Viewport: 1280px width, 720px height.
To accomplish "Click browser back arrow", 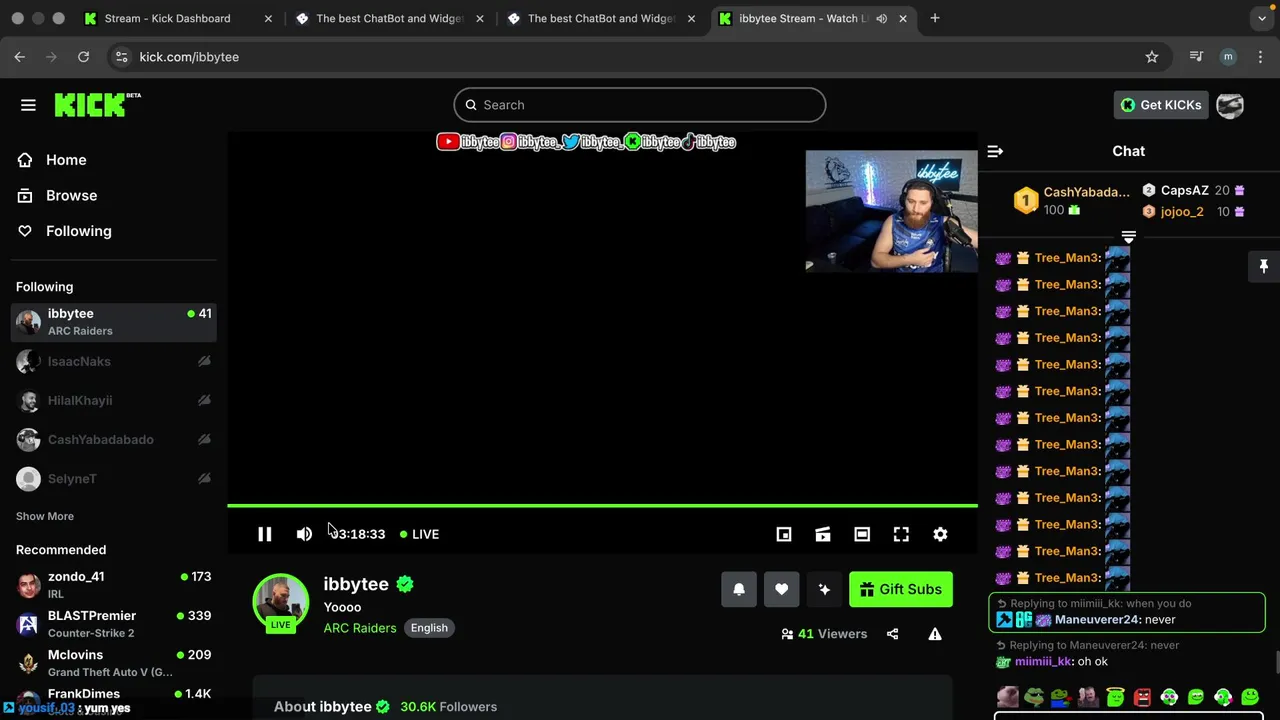I will tap(20, 57).
